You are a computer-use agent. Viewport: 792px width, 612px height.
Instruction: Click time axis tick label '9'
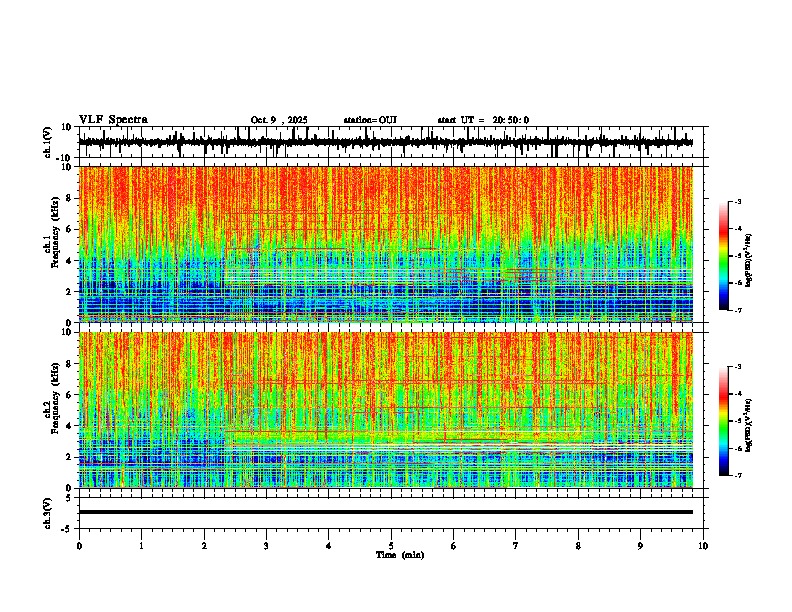click(640, 546)
